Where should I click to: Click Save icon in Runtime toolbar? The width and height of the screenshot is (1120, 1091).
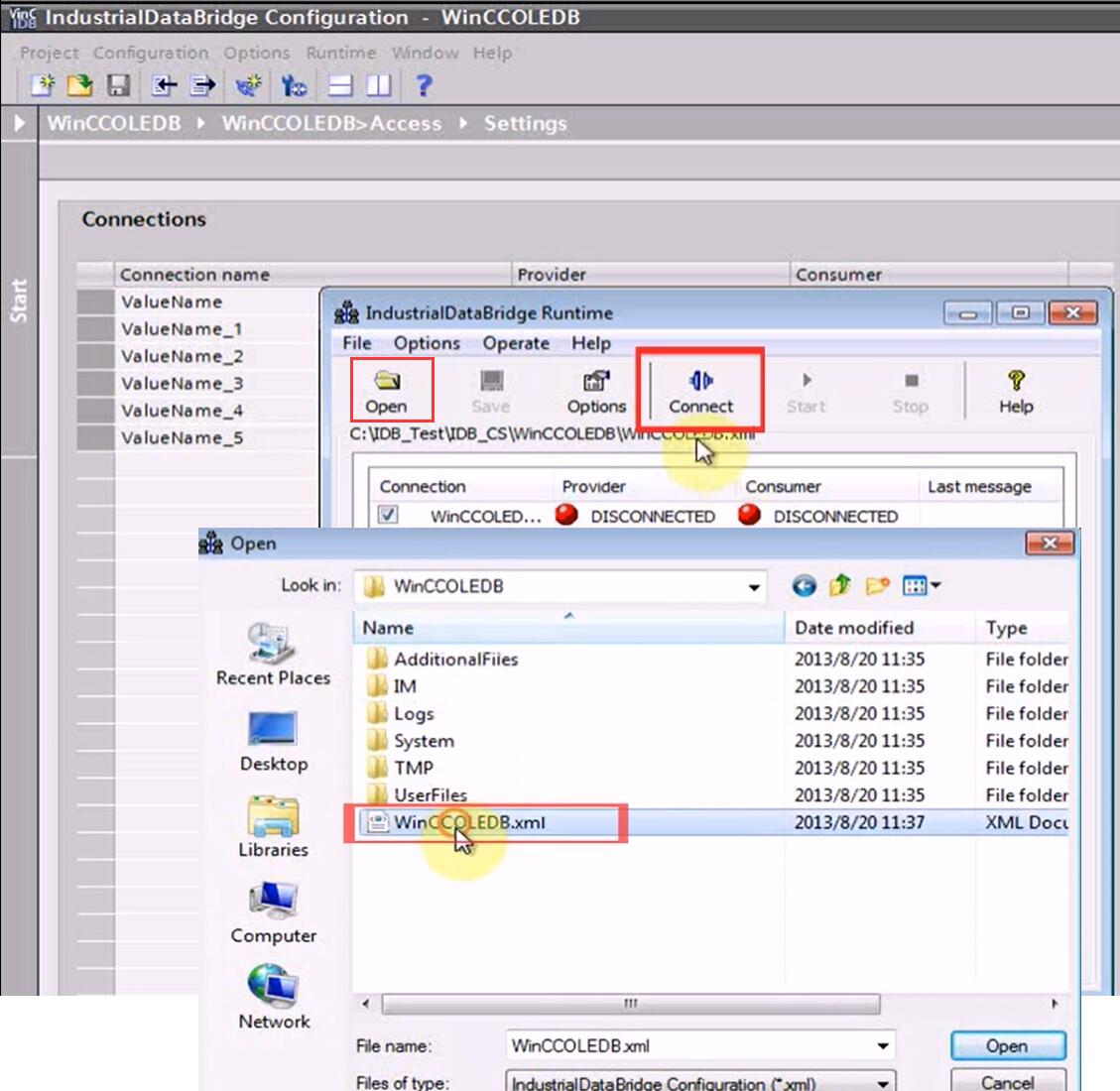(x=491, y=392)
